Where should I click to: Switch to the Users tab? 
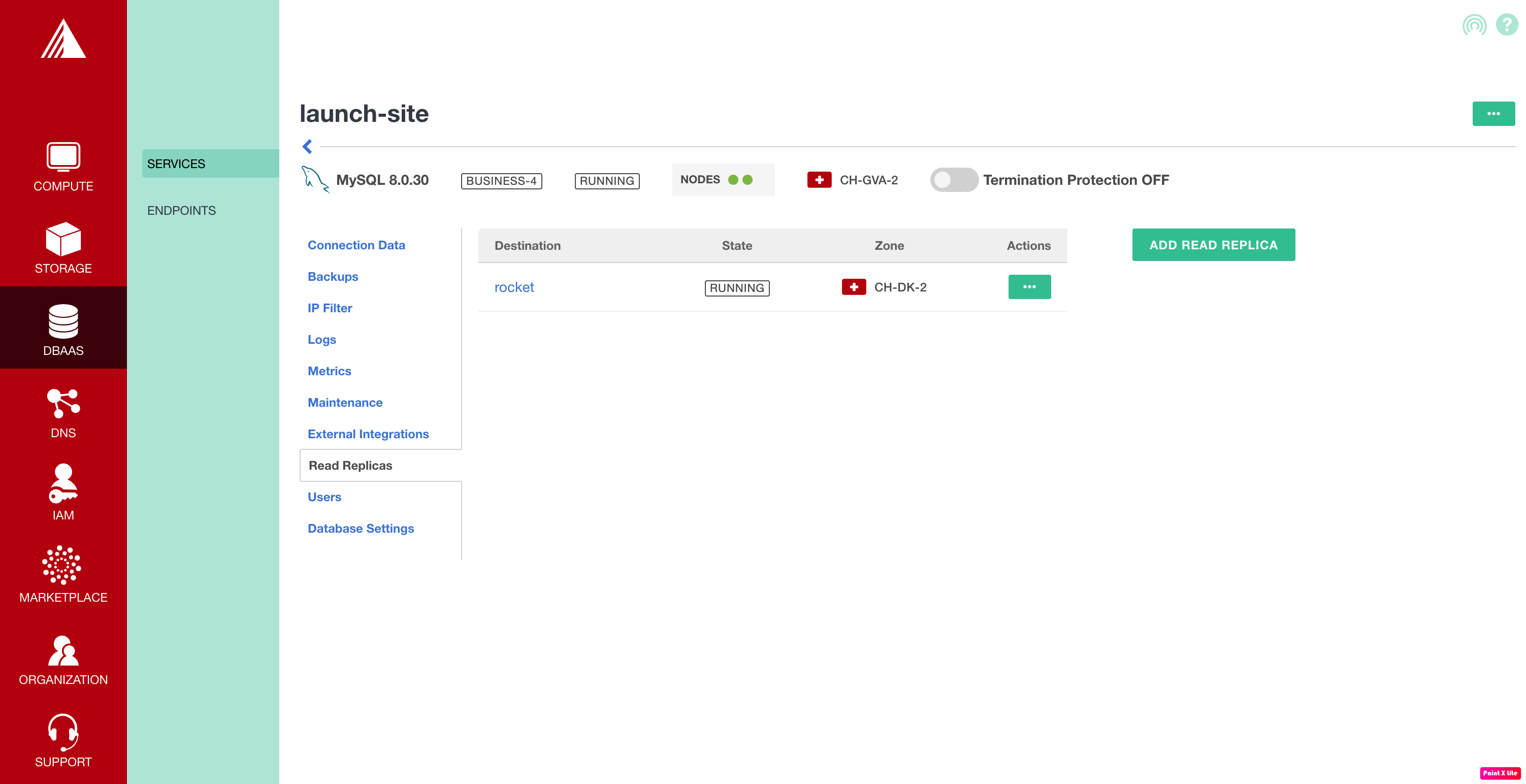tap(324, 497)
